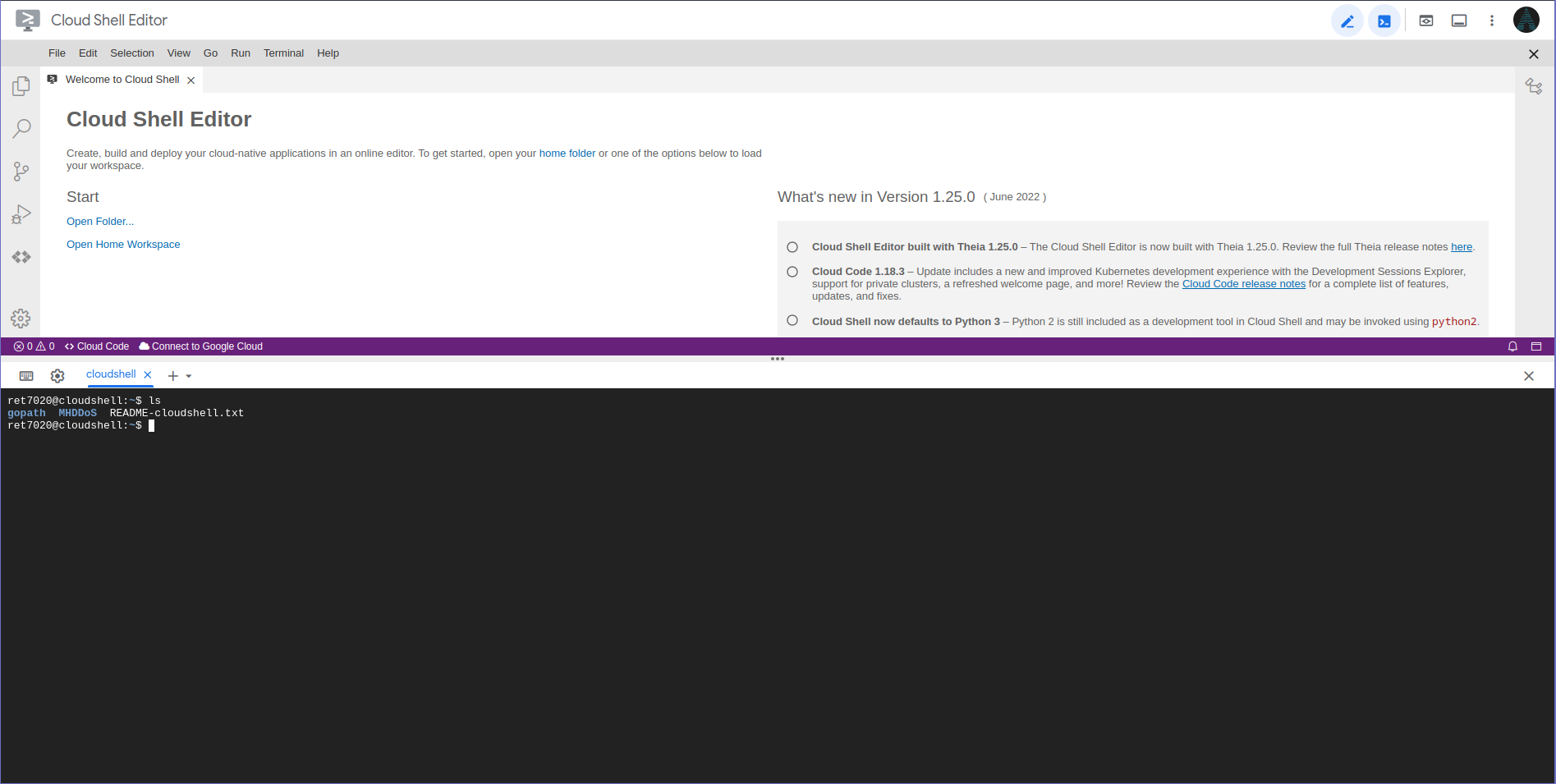Screen dimensions: 1556x784
Task: Close the editor using the menu bar X
Action: point(1534,54)
